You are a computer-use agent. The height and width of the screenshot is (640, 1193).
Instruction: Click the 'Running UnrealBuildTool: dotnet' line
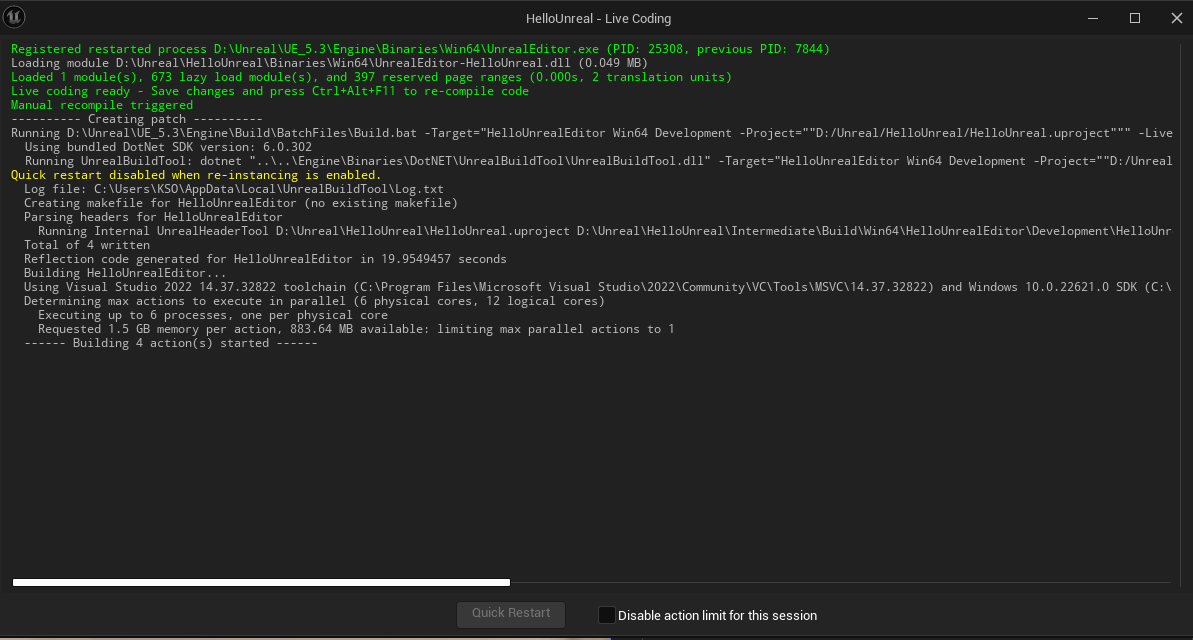[x=598, y=161]
